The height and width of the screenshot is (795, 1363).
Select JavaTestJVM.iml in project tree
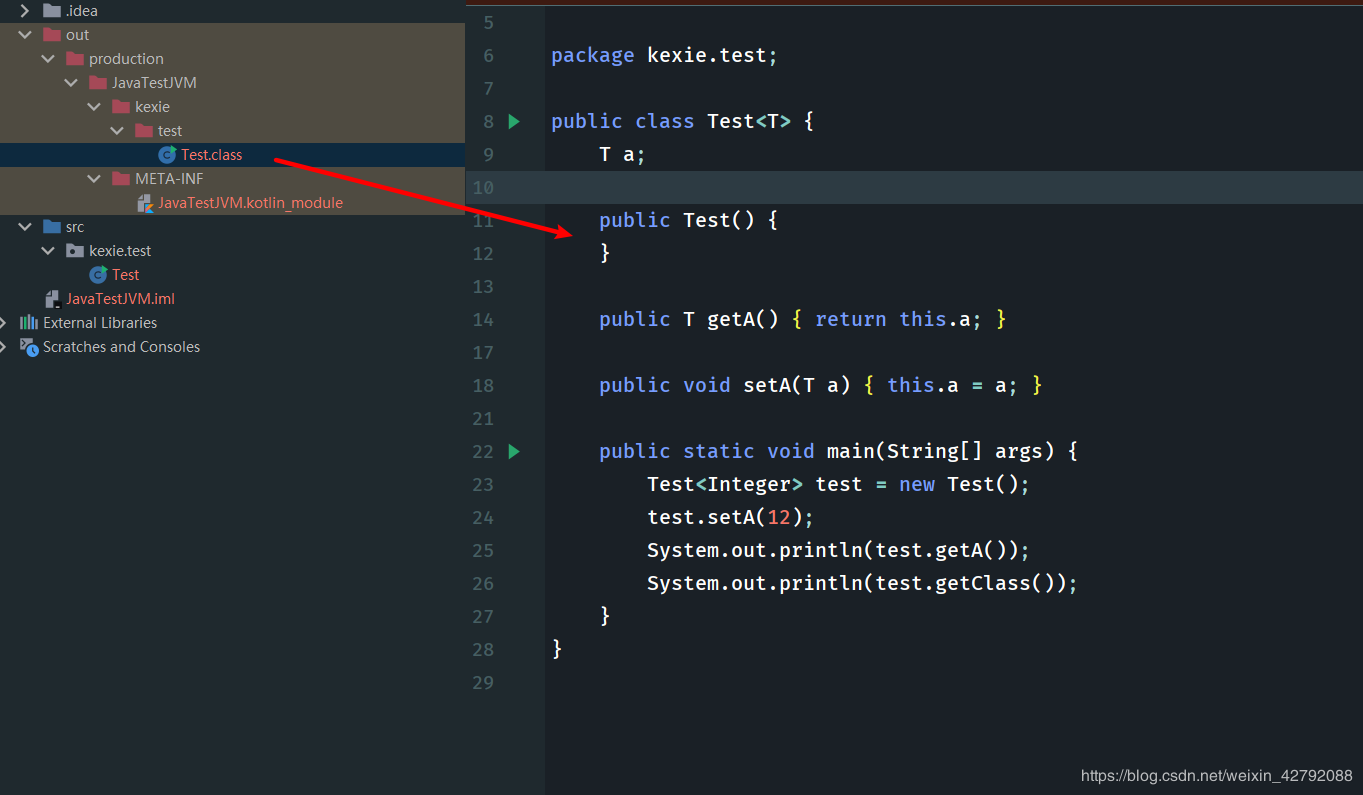(x=121, y=299)
